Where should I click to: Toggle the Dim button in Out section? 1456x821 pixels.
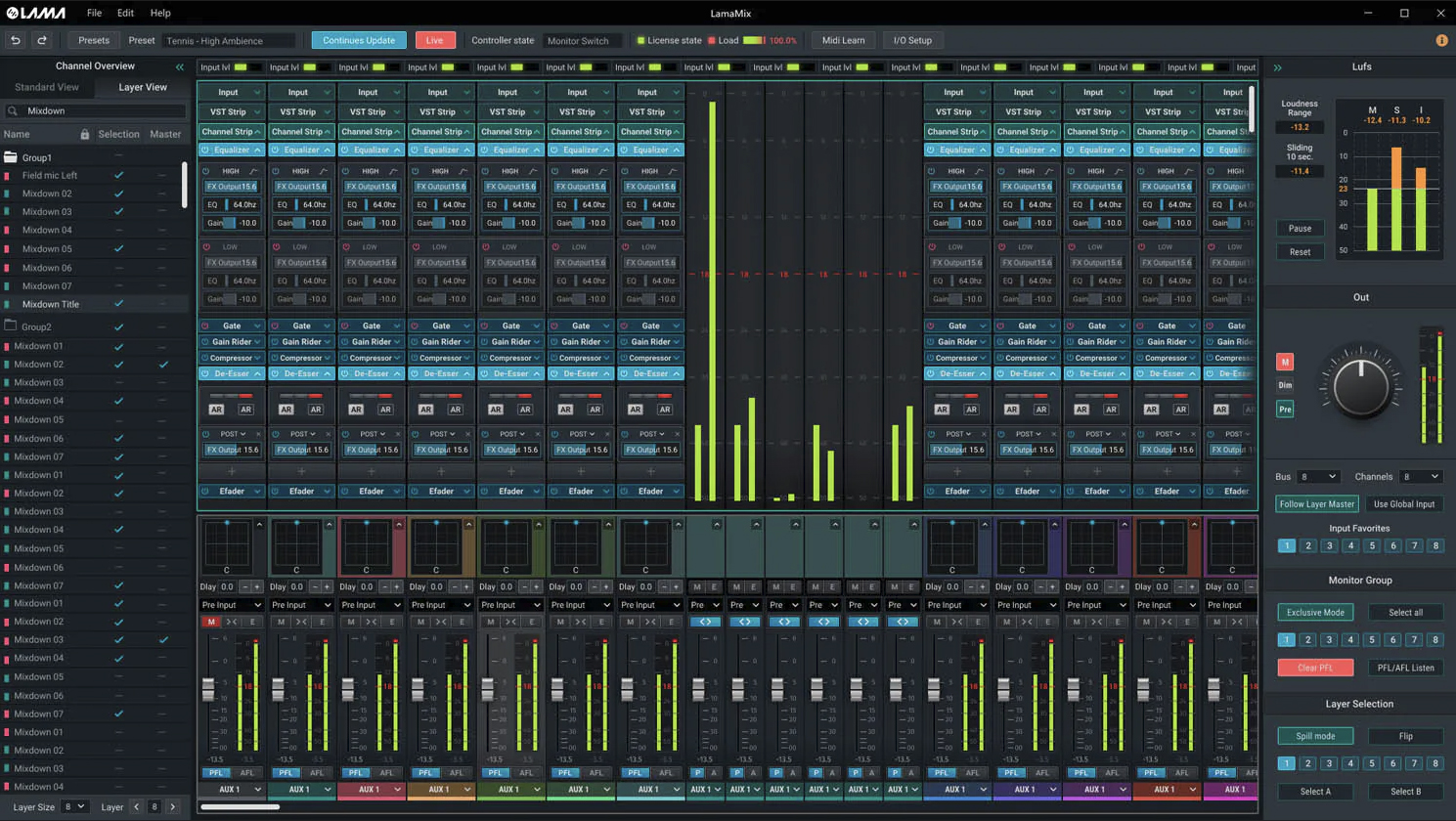click(x=1285, y=385)
